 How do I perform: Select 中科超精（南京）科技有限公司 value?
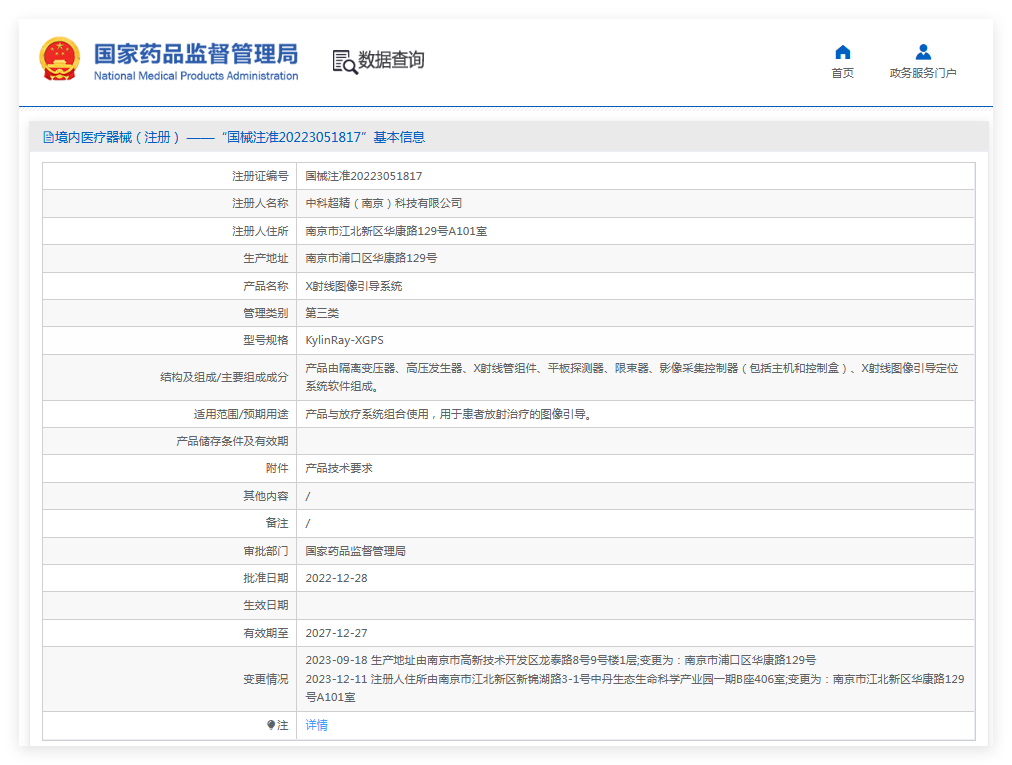point(383,203)
